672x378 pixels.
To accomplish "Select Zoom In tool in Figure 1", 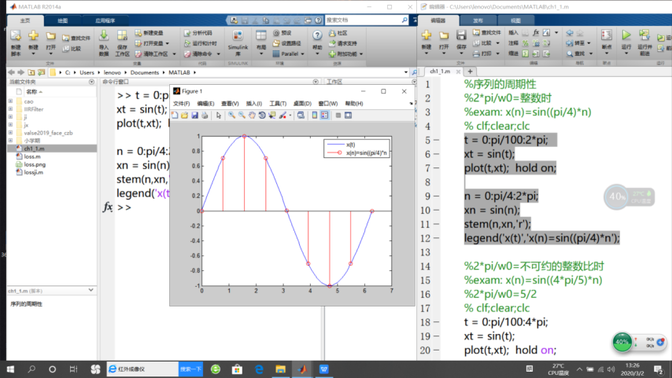I will click(x=231, y=115).
